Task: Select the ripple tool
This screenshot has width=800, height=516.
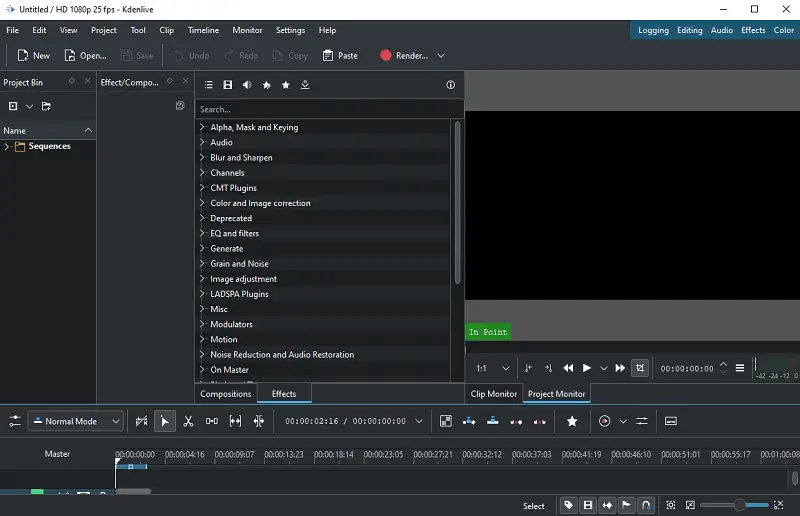Action: pyautogui.click(x=259, y=421)
